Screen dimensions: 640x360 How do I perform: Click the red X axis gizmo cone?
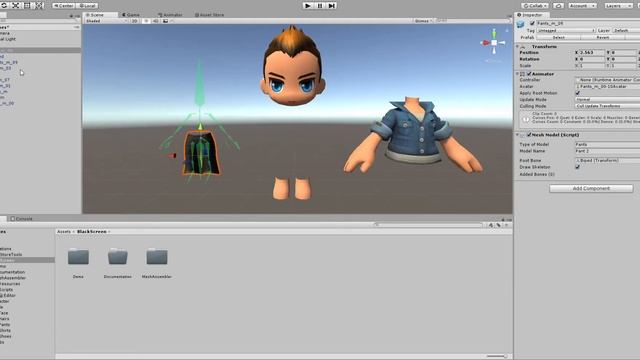486,42
